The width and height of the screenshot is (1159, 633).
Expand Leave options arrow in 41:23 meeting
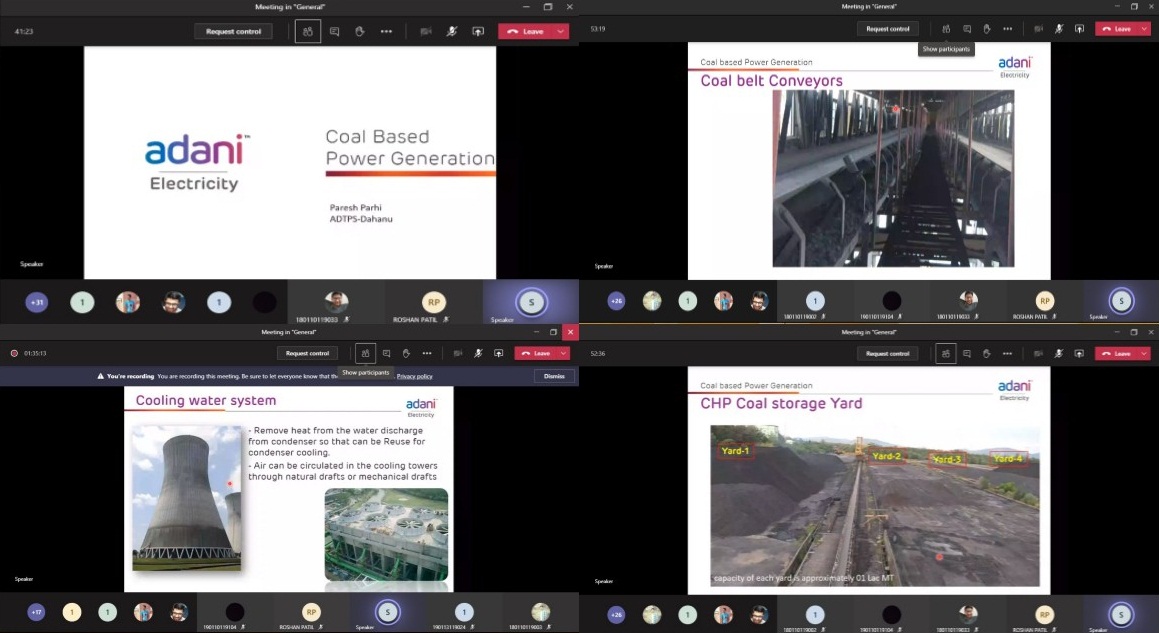(561, 31)
